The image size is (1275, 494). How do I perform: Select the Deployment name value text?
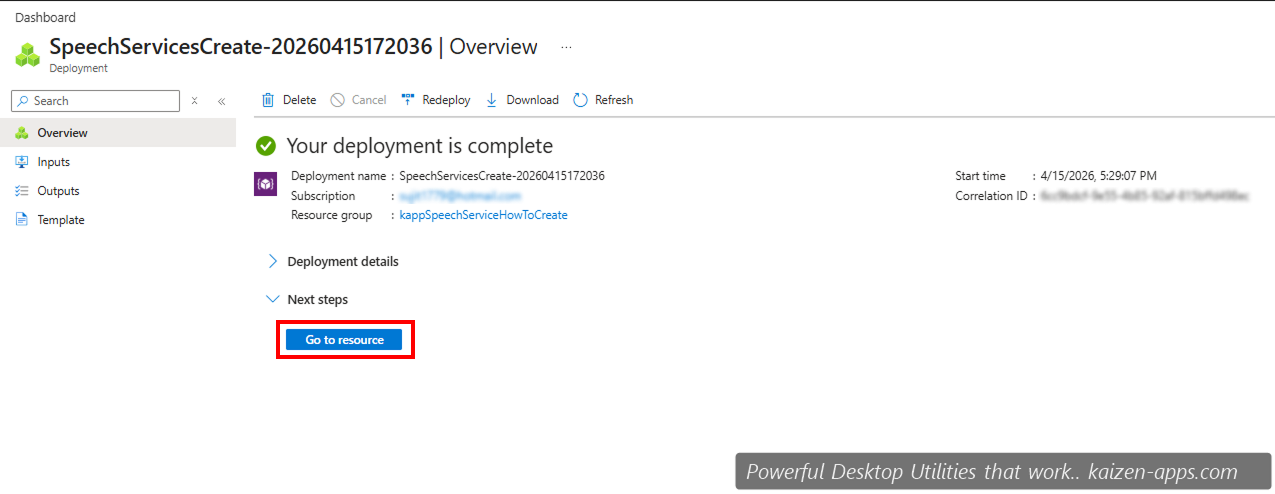click(x=502, y=176)
